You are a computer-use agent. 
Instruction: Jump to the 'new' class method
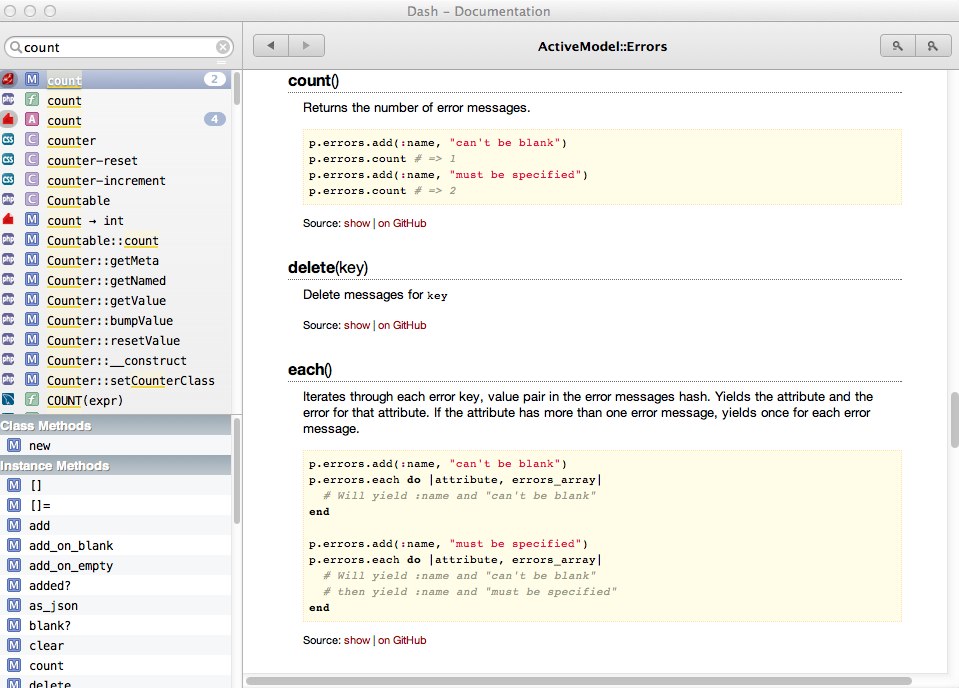pyautogui.click(x=40, y=445)
